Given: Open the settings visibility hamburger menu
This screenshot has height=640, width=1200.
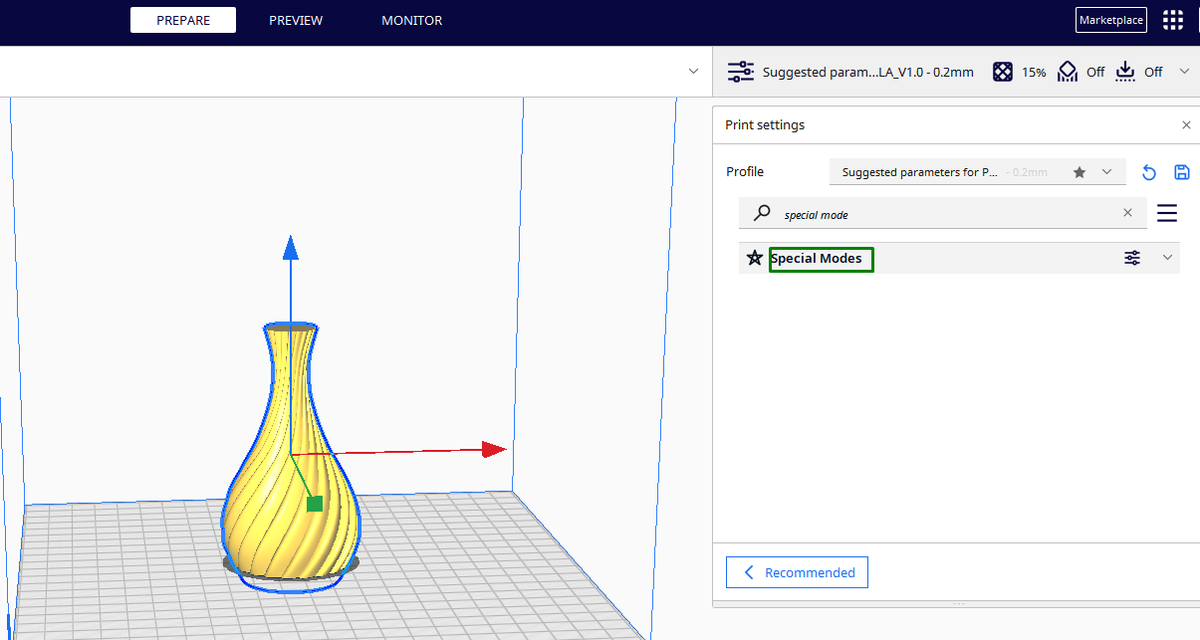Looking at the screenshot, I should pyautogui.click(x=1166, y=212).
